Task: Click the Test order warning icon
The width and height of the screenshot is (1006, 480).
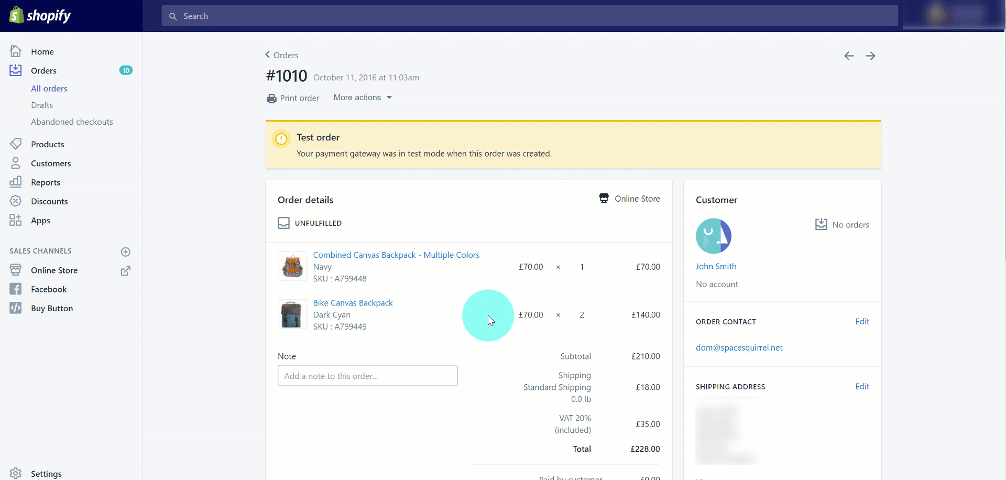Action: (x=281, y=139)
